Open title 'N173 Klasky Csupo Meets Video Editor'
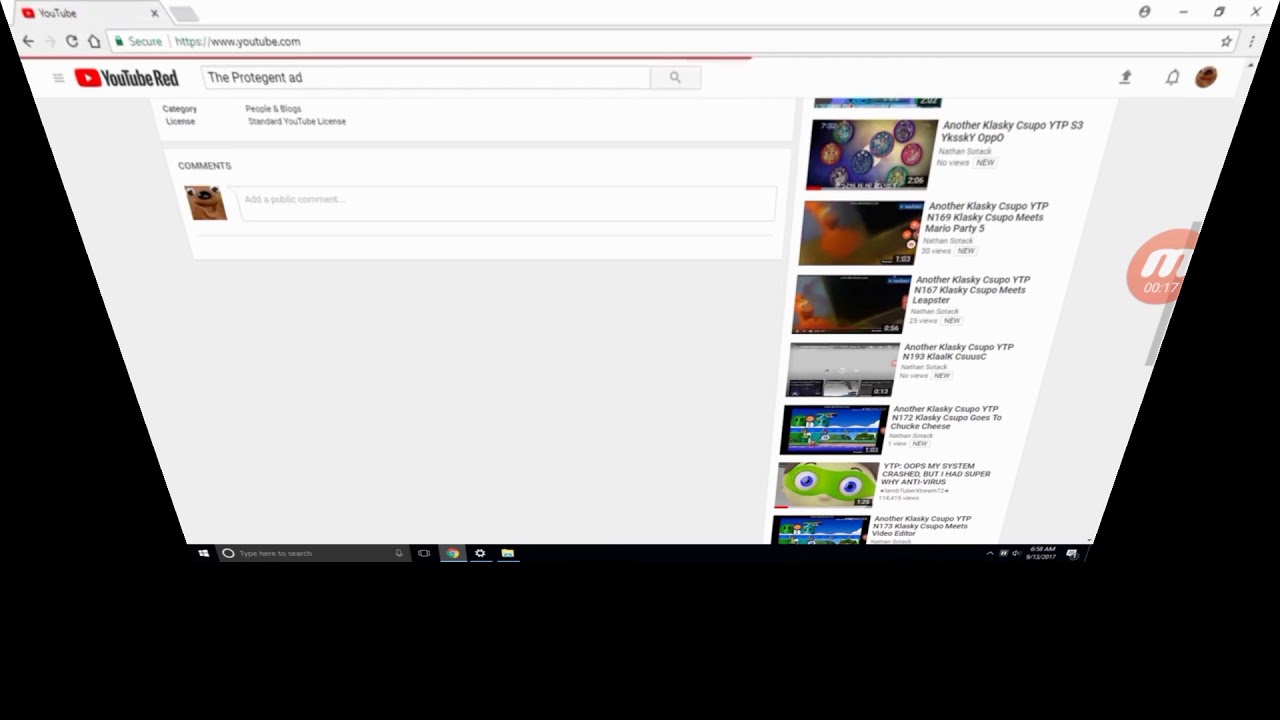Viewport: 1280px width, 720px height. 920,526
